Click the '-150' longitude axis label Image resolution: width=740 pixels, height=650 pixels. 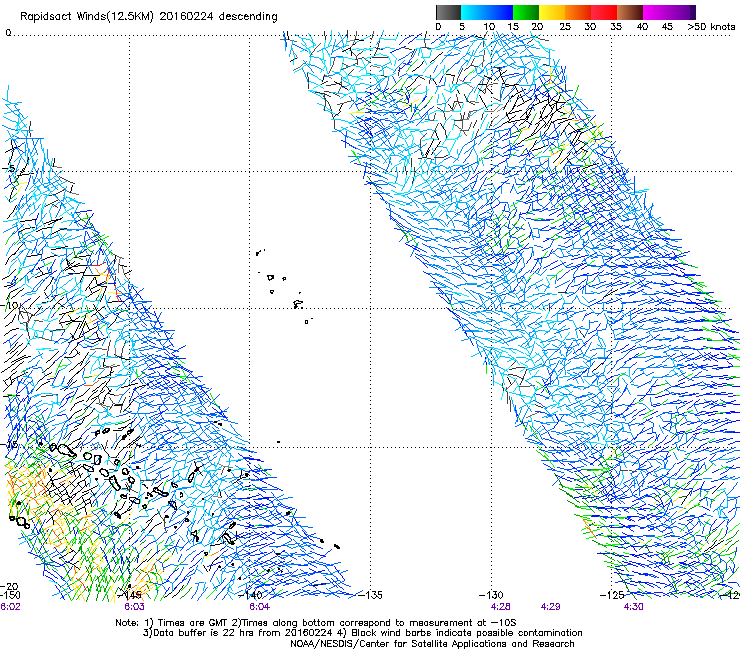point(10,595)
